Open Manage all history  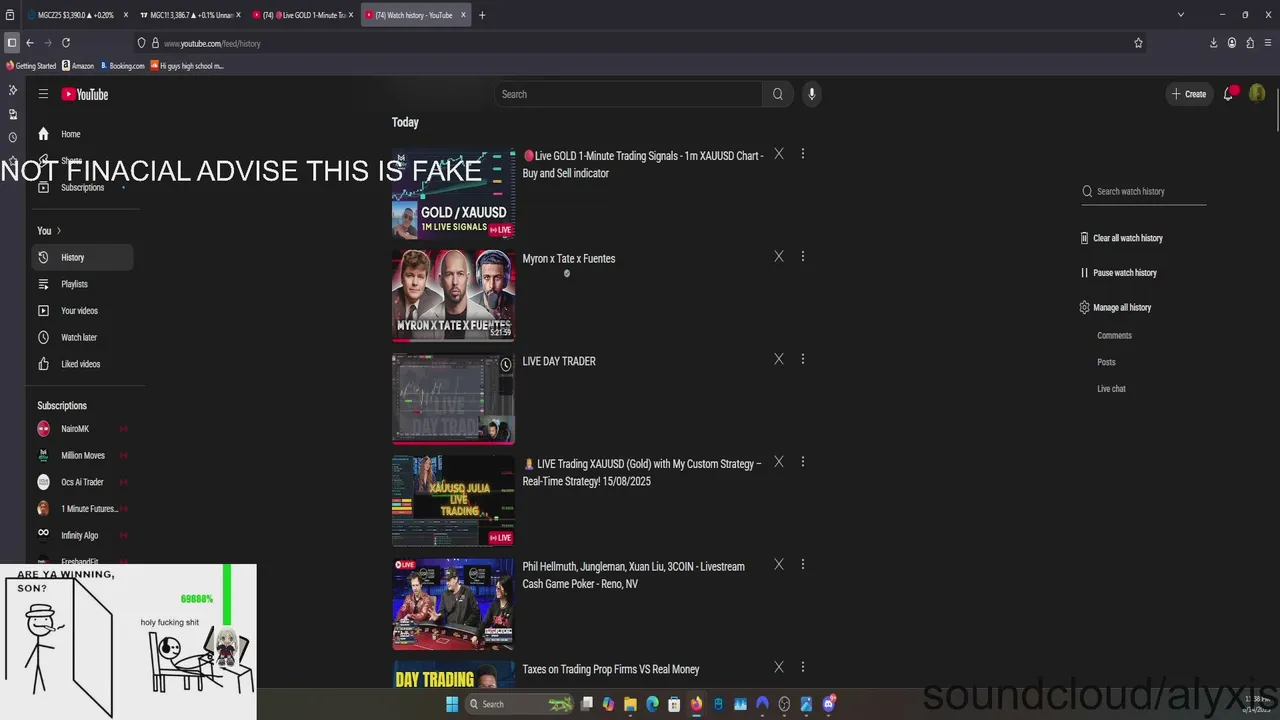point(1115,308)
